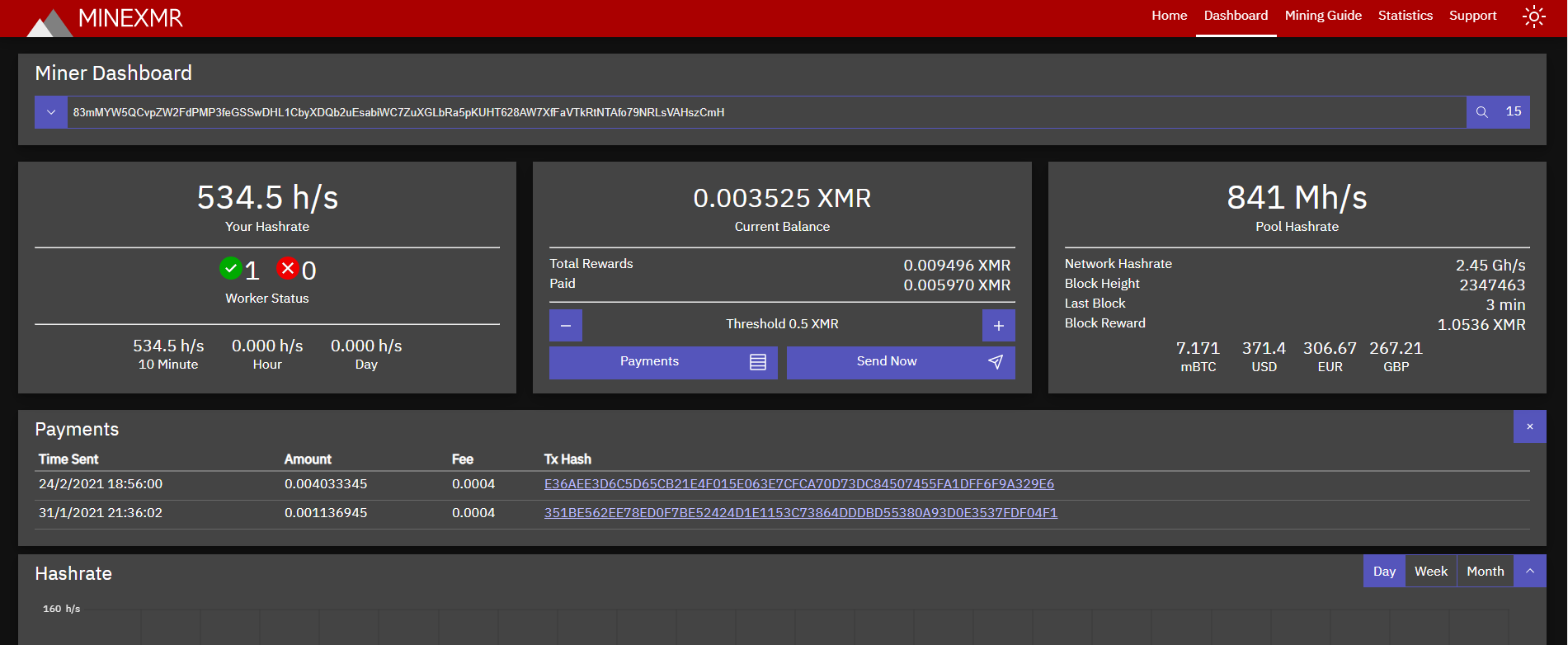This screenshot has width=1568, height=645.
Task: Decrease payout threshold with minus button
Action: [x=566, y=325]
